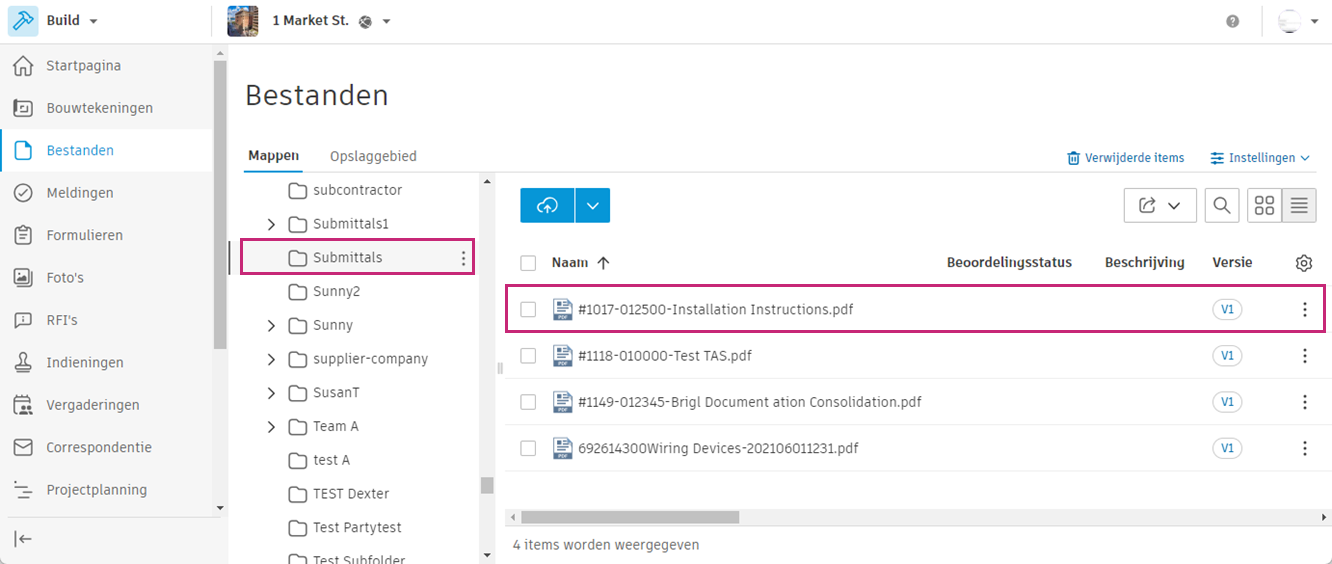The image size is (1332, 564).
Task: Expand the Submittals1 folder
Action: 271,224
